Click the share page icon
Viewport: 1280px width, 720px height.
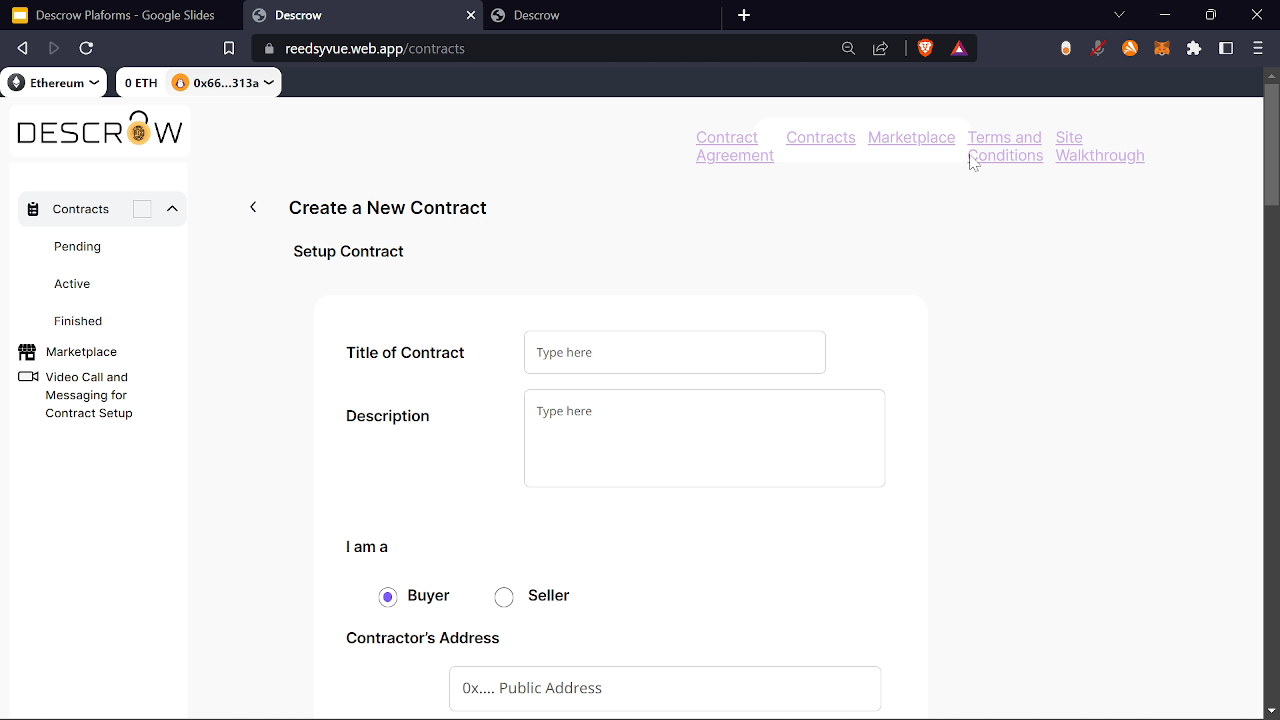pos(880,48)
